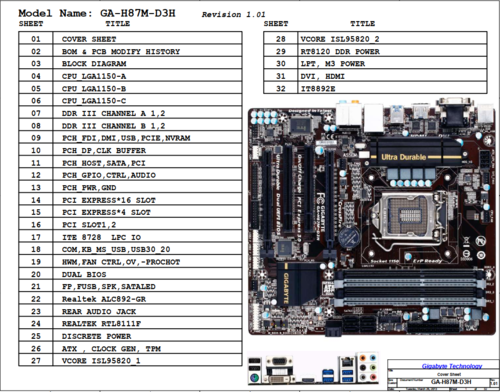Click sheet number 32 cell
The width and height of the screenshot is (500, 392).
(x=281, y=89)
